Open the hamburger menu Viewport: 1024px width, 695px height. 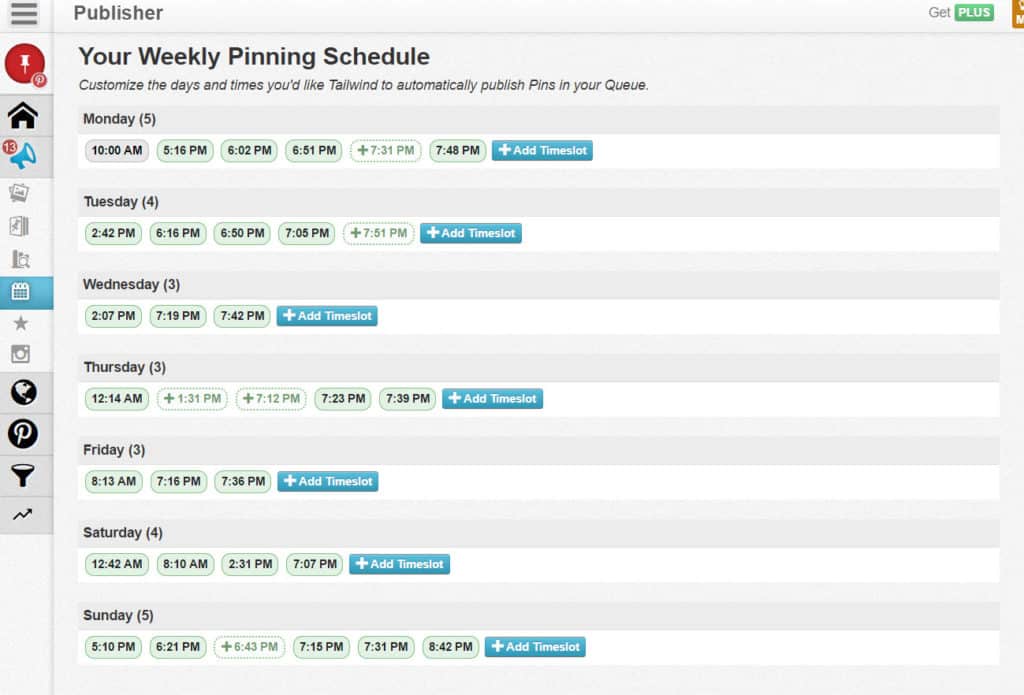tap(24, 15)
